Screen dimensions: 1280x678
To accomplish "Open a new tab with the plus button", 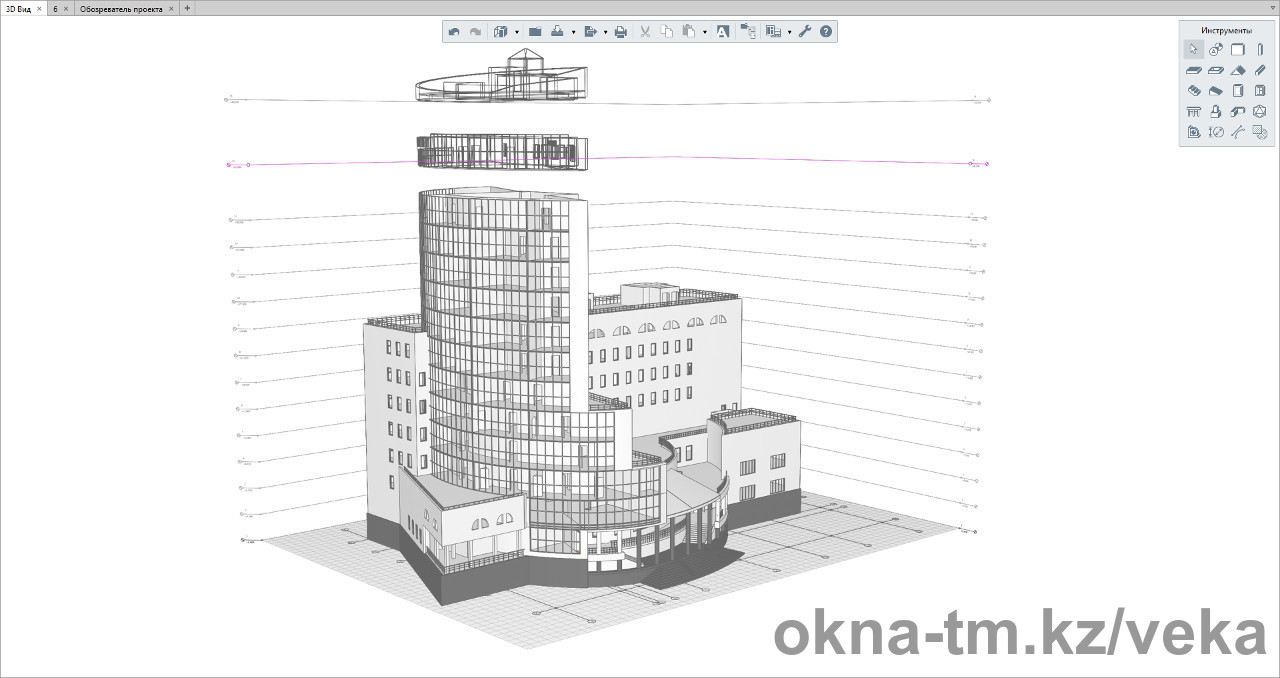I will (x=186, y=8).
